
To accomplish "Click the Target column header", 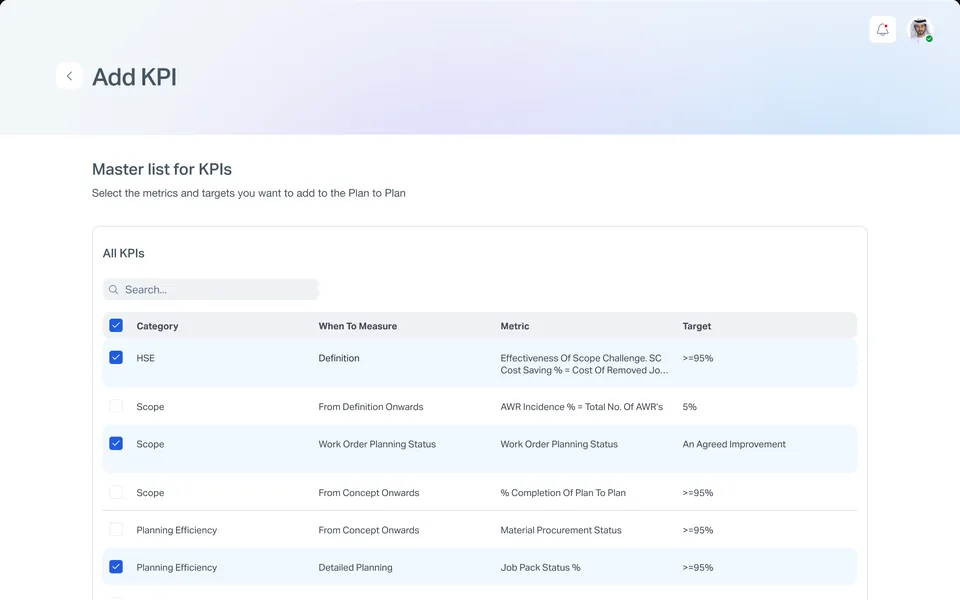I will pos(697,326).
